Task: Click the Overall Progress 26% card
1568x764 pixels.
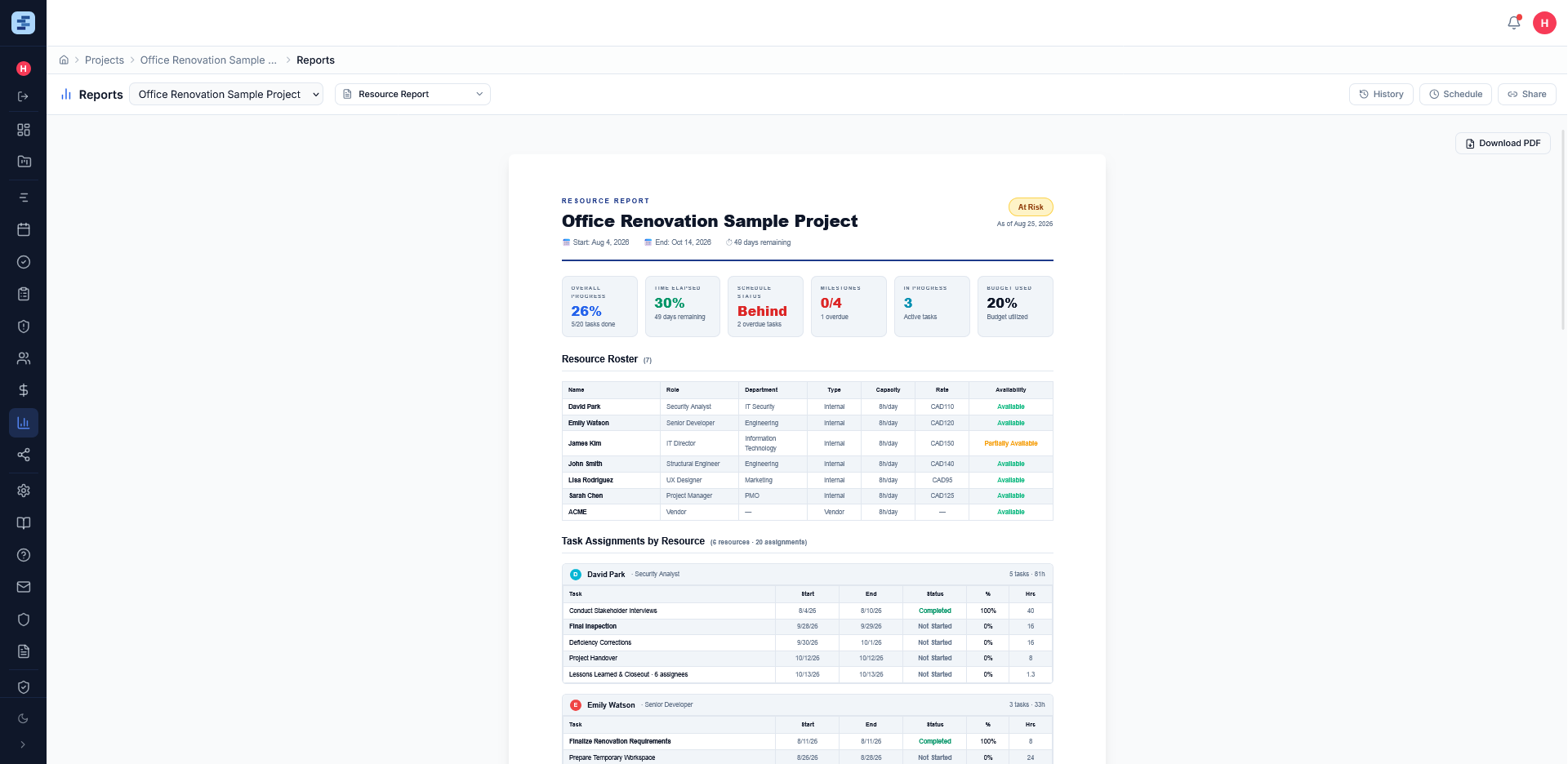Action: coord(599,306)
